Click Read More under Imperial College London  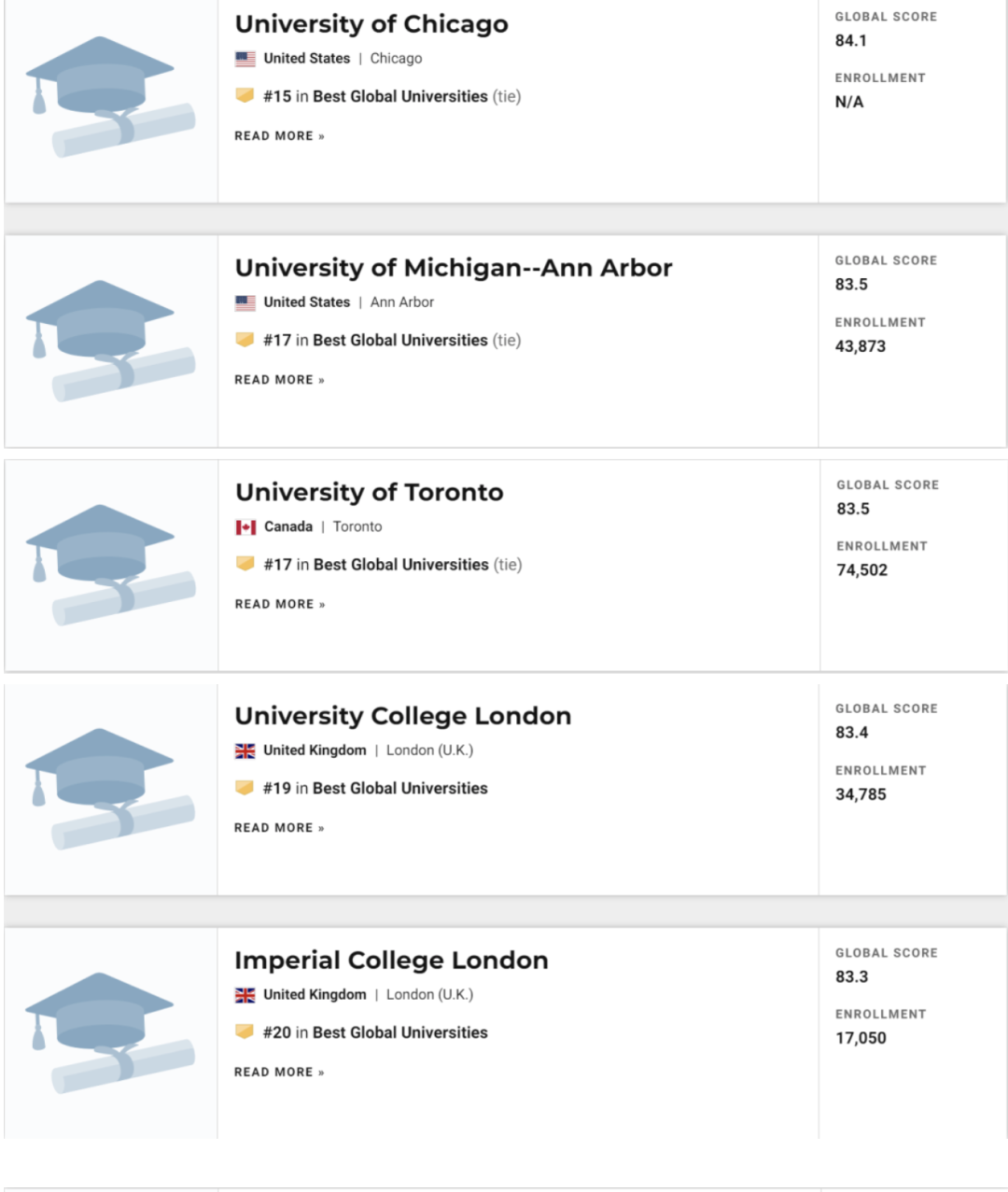click(x=279, y=1073)
